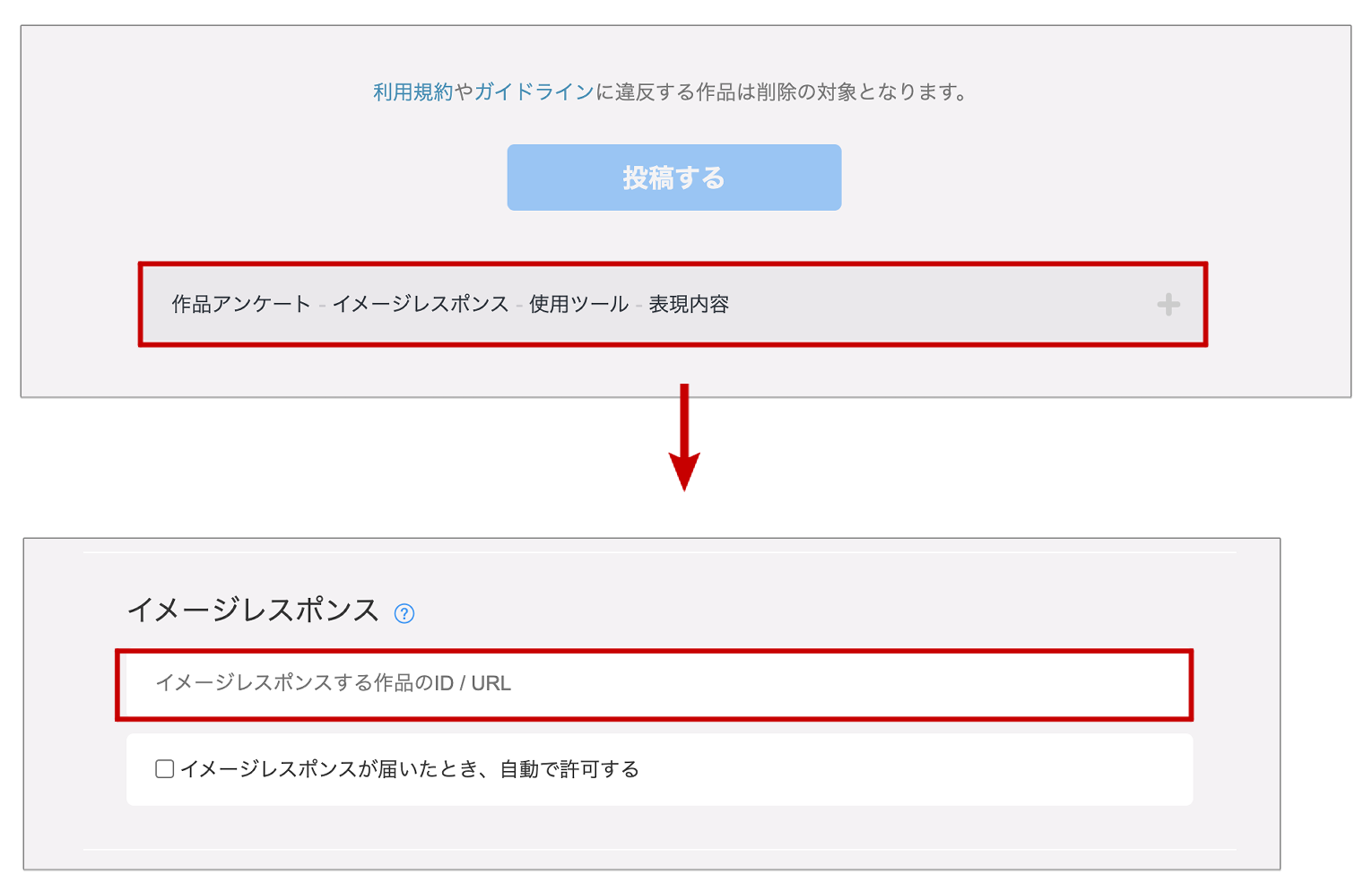Click the red downward arrow graphic
Viewport: 1372px width, 892px height.
[x=684, y=437]
